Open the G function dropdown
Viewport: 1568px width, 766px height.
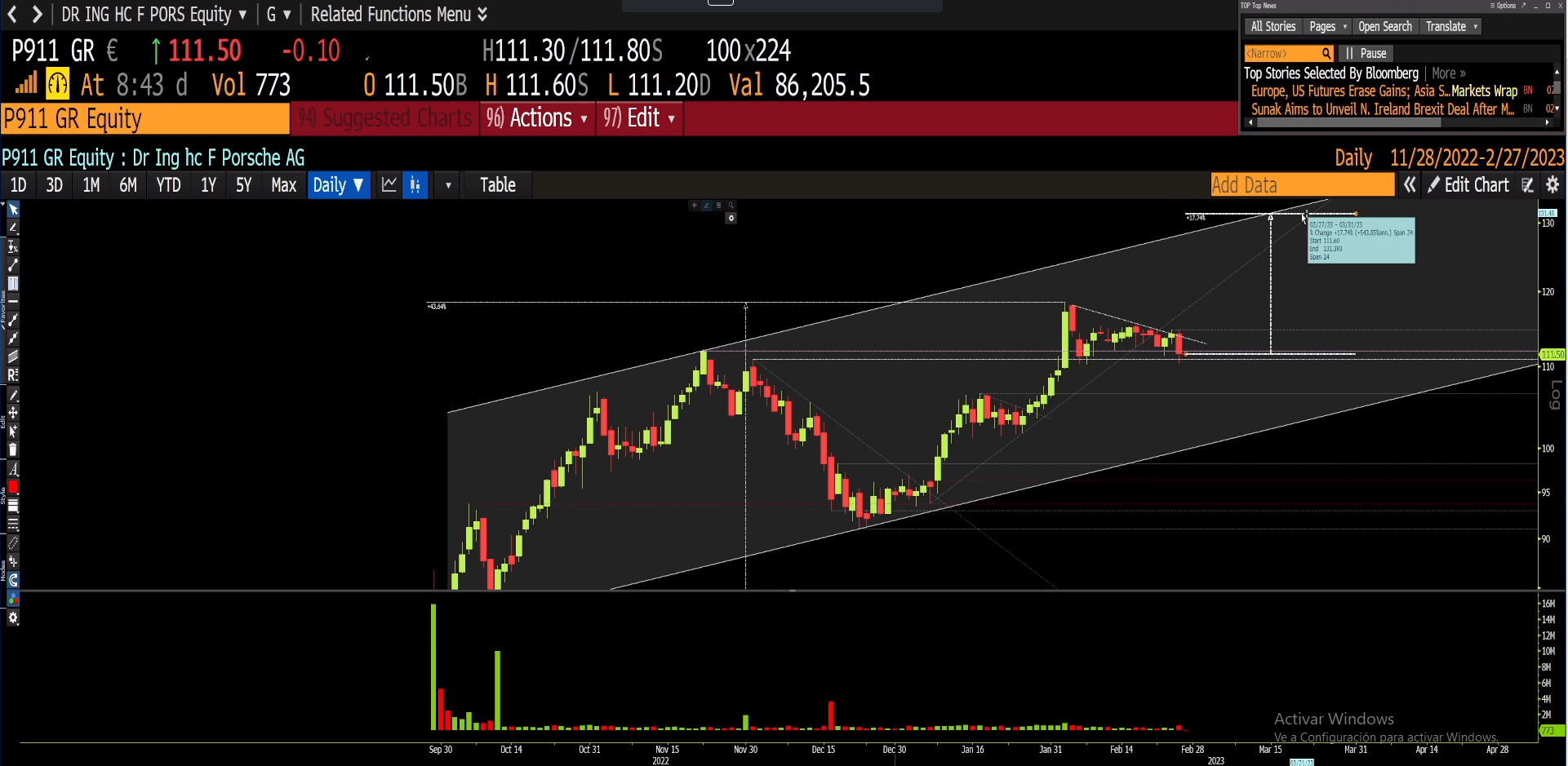[x=278, y=14]
